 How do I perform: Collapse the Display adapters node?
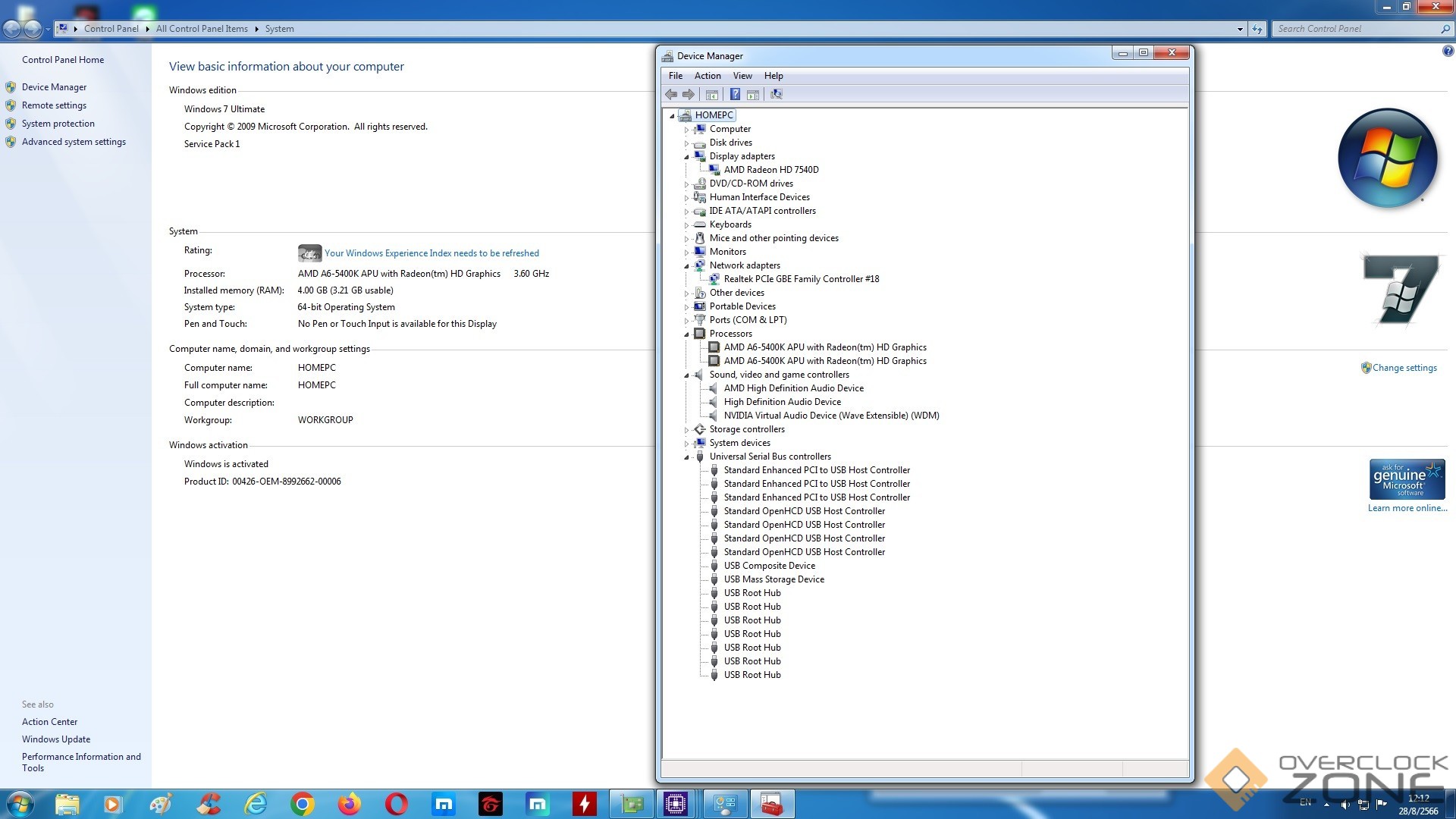point(687,157)
